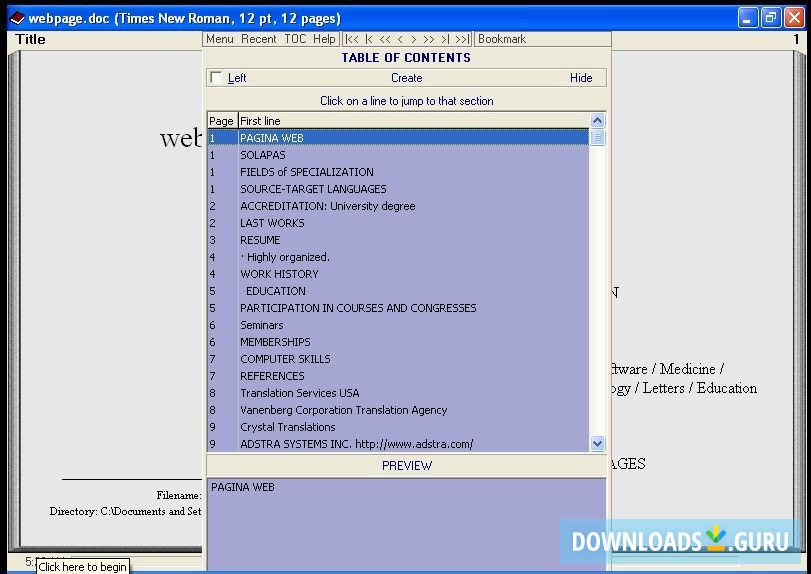Screen dimensions: 811x574
Task: Jump to ACCREDITATION: University degree
Action: [x=398, y=206]
